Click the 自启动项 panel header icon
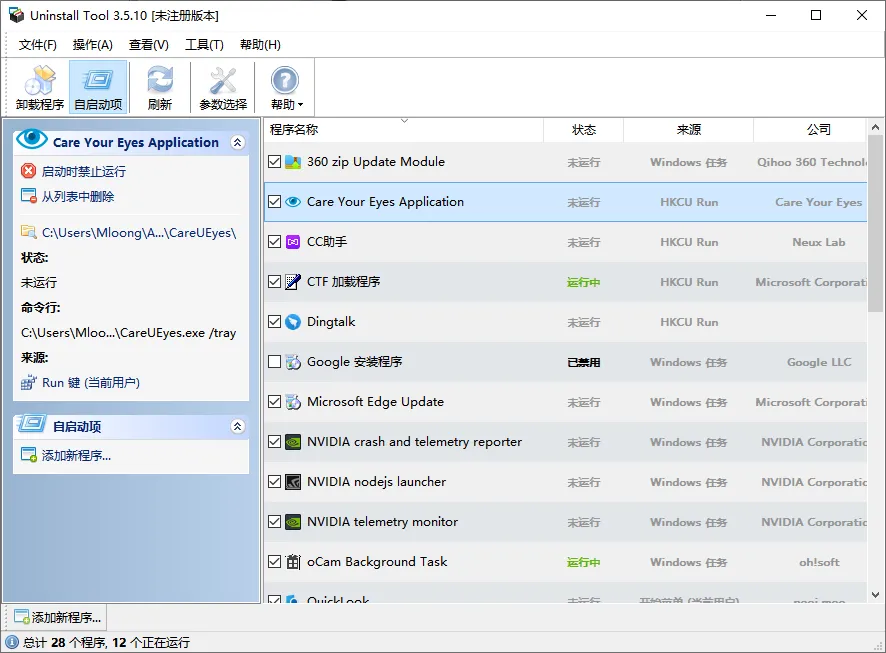The height and width of the screenshot is (653, 886). click(31, 423)
